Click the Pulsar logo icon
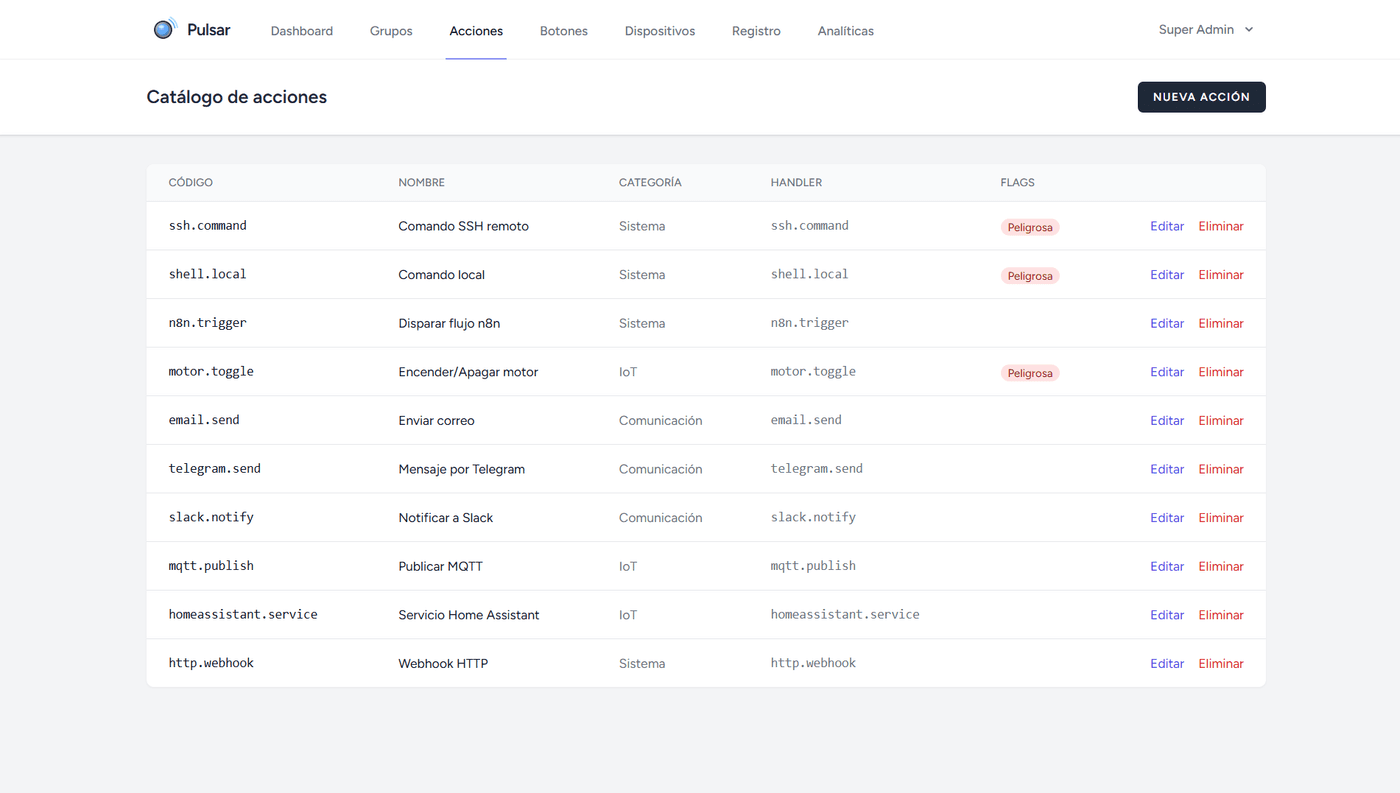Screen dimensions: 1400x793 coord(165,29)
